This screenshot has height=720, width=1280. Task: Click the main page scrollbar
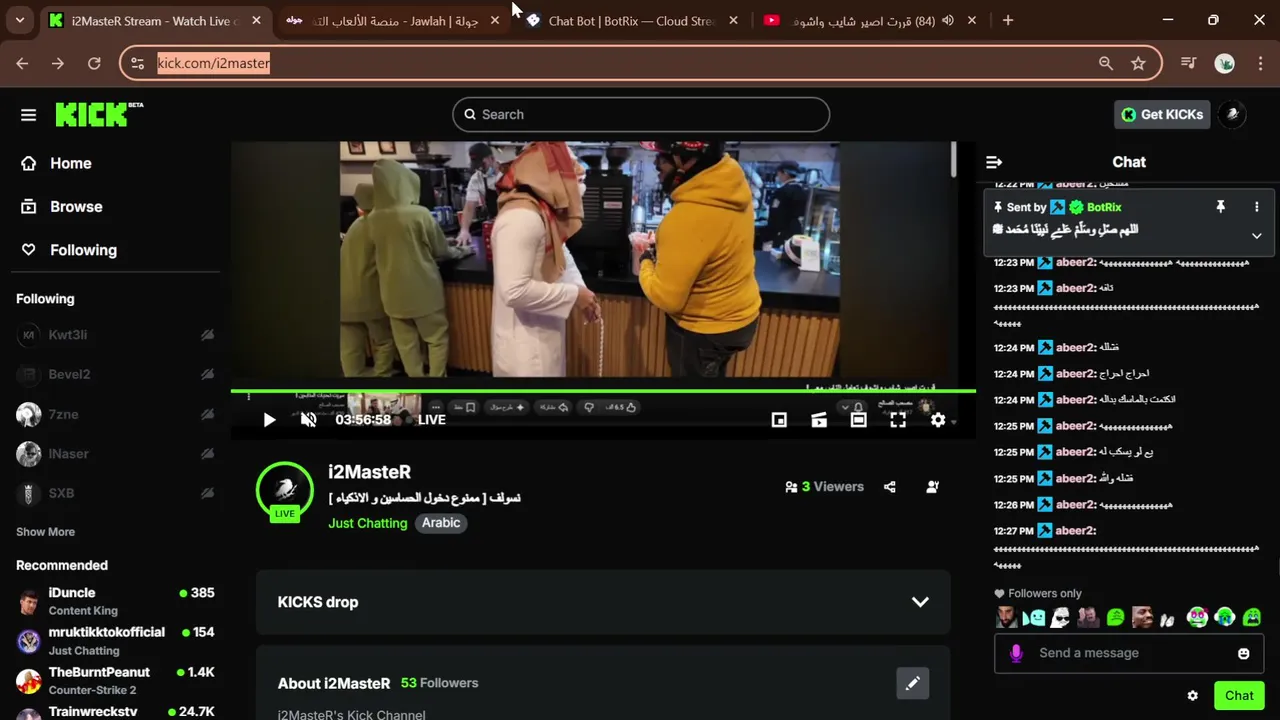point(954,160)
